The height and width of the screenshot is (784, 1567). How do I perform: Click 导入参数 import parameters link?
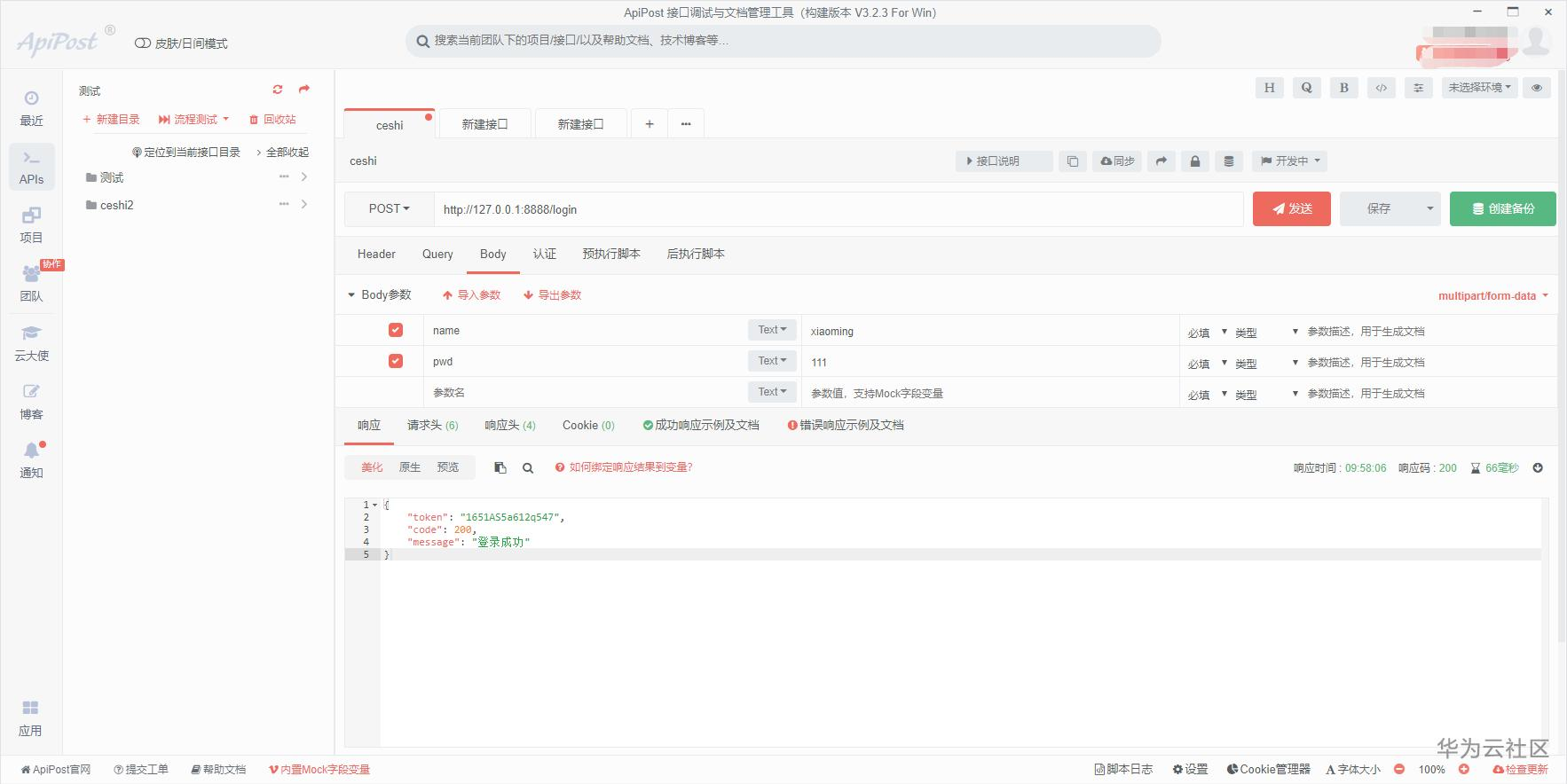(472, 294)
